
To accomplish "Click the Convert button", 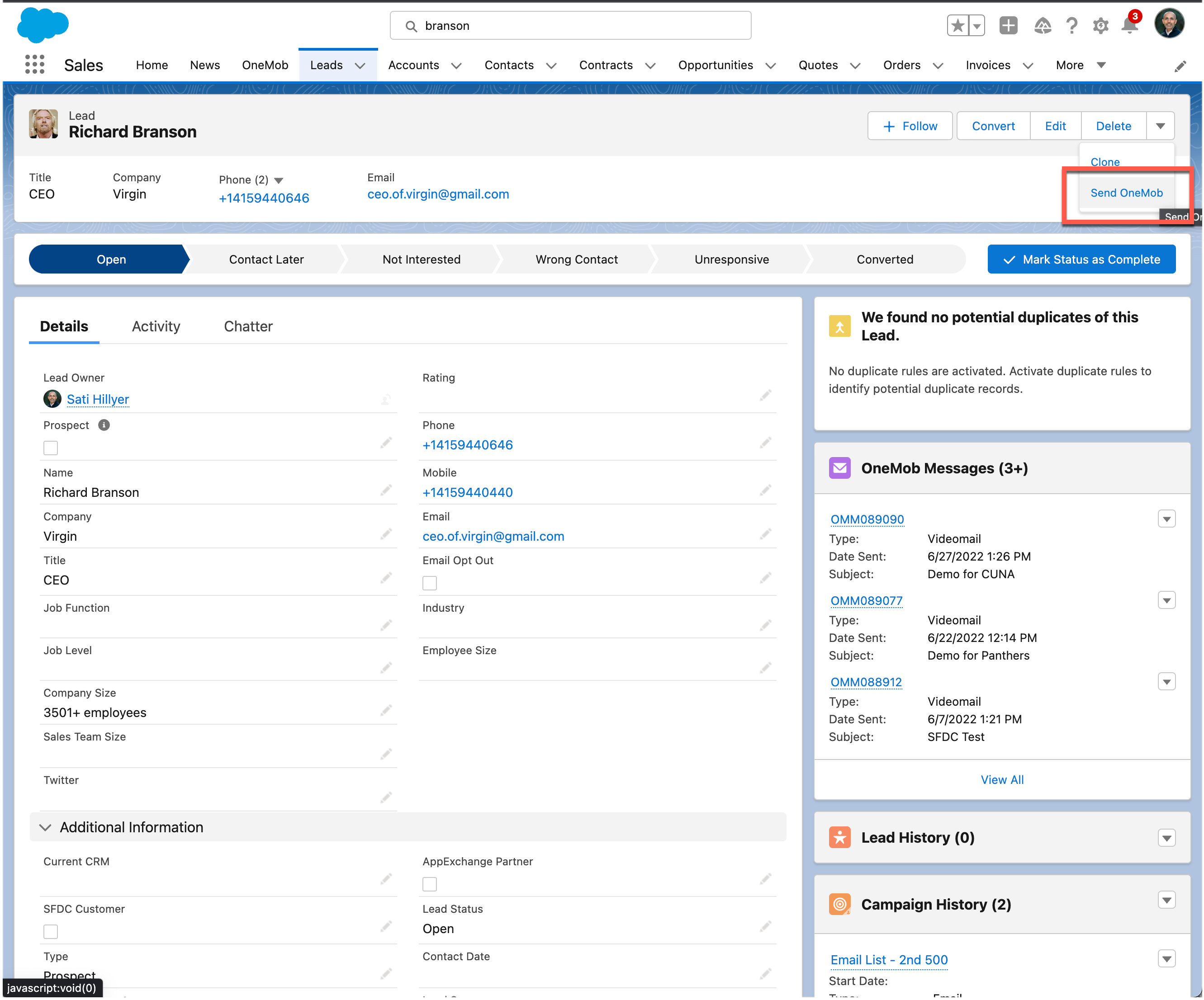I will [x=993, y=126].
